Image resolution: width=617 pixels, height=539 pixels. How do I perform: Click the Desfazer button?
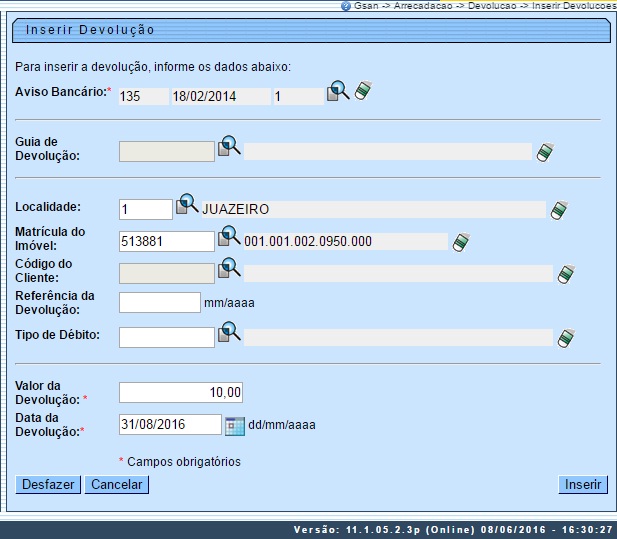point(48,485)
